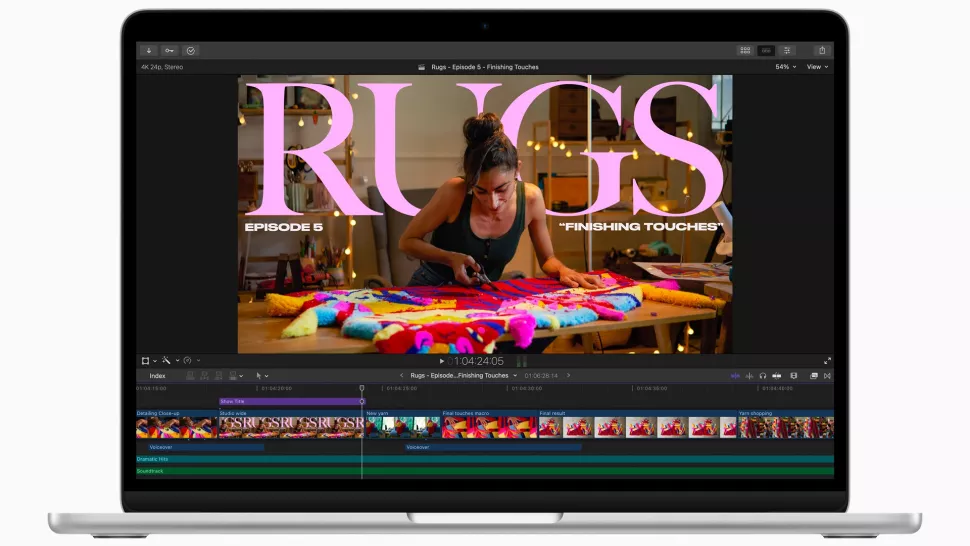This screenshot has width=970, height=546.
Task: Open Background Tasks checkmark icon
Action: pyautogui.click(x=191, y=50)
